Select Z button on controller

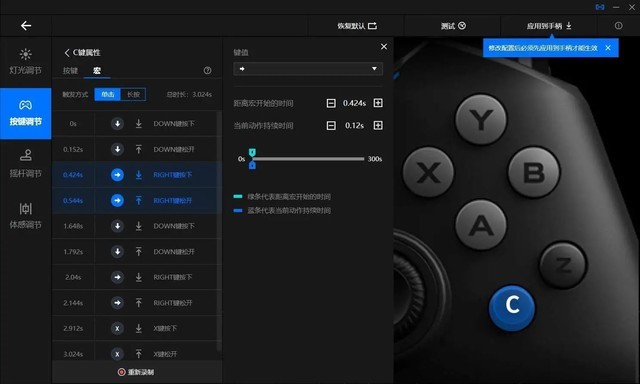[x=563, y=265]
